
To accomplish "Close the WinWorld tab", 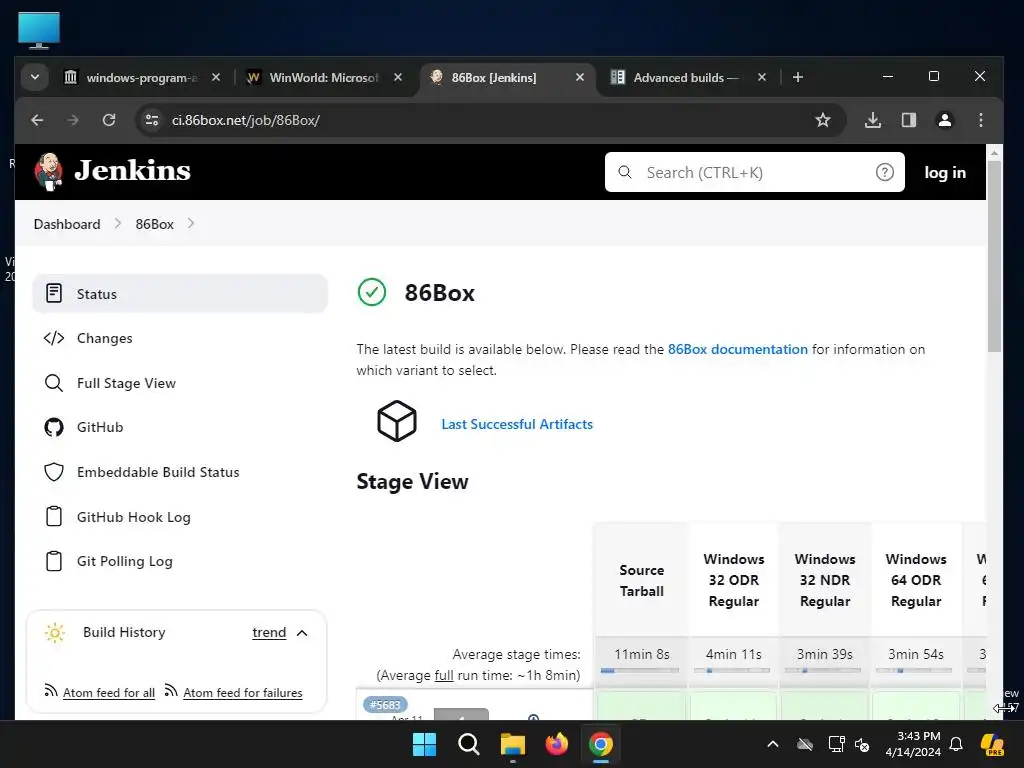I will 398,77.
